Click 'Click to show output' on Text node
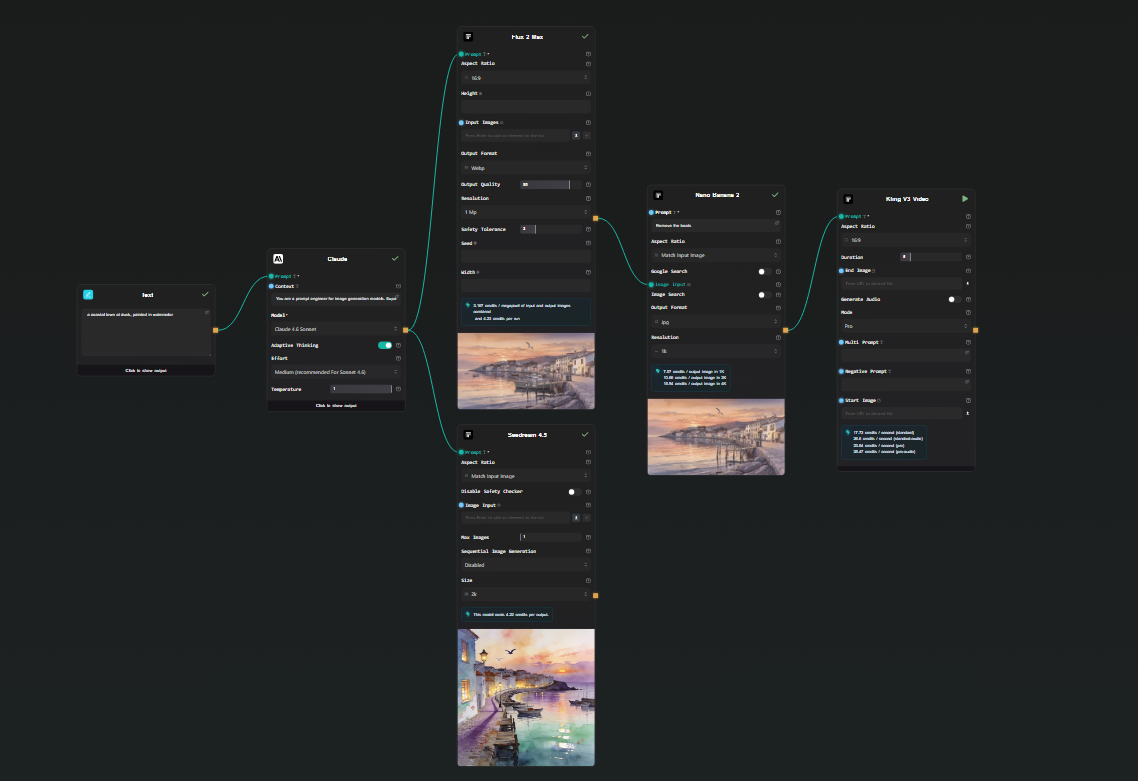1138x781 pixels. coord(146,370)
